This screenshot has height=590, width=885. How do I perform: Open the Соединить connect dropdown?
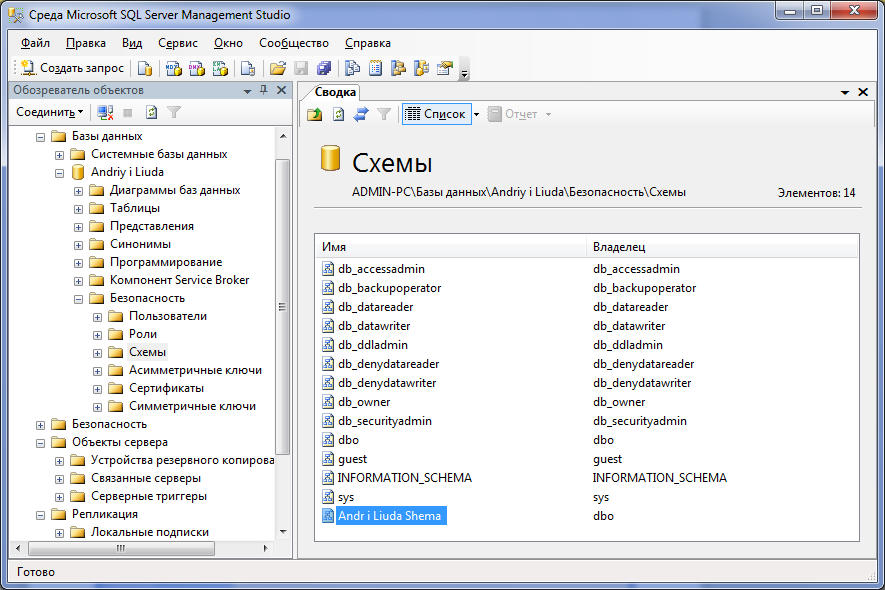coord(50,112)
